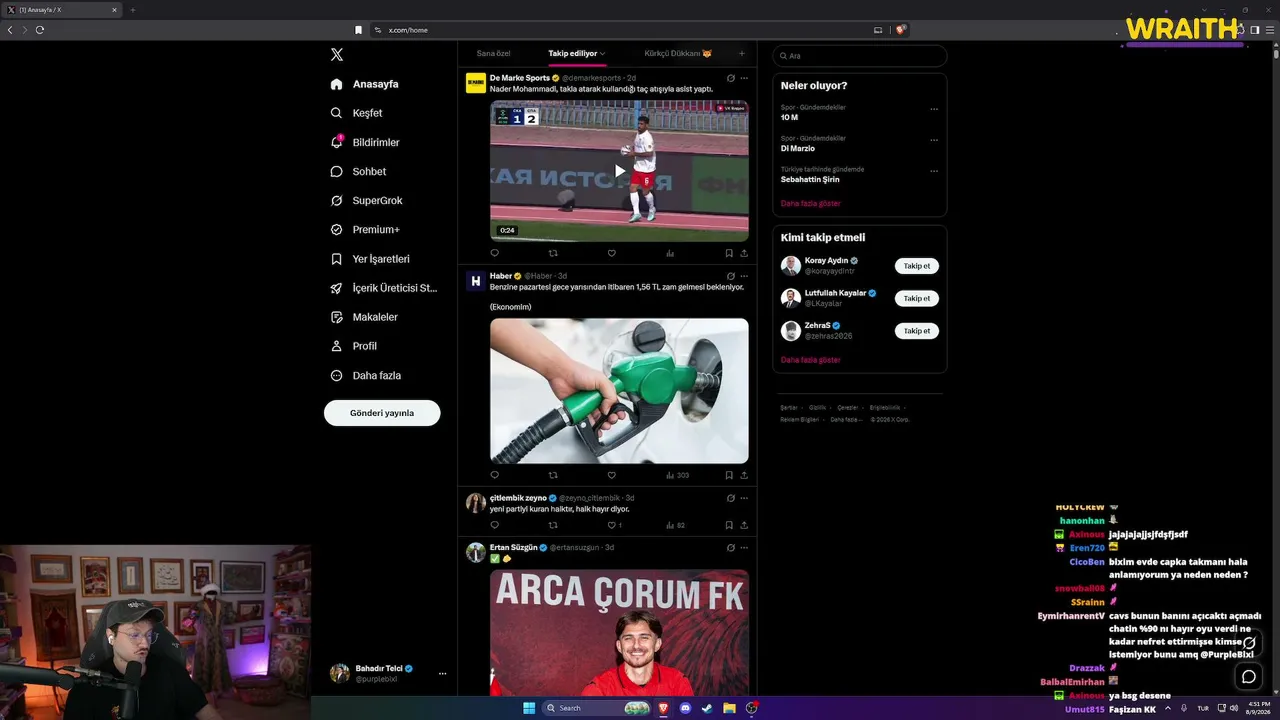Click the Ara search field
1280x720 pixels.
click(x=859, y=56)
